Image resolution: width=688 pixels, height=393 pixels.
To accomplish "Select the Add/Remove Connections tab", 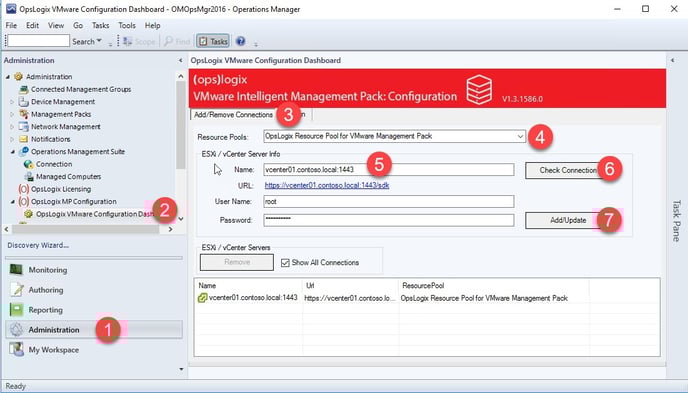I will [233, 114].
